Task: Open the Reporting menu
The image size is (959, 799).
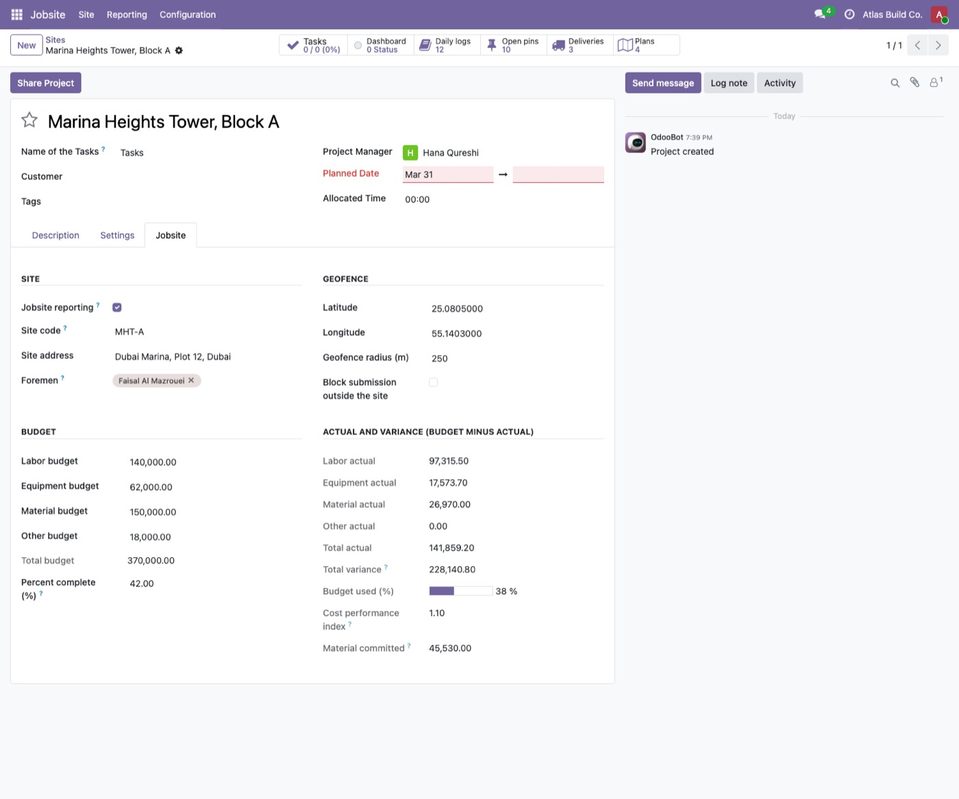Action: coord(127,15)
